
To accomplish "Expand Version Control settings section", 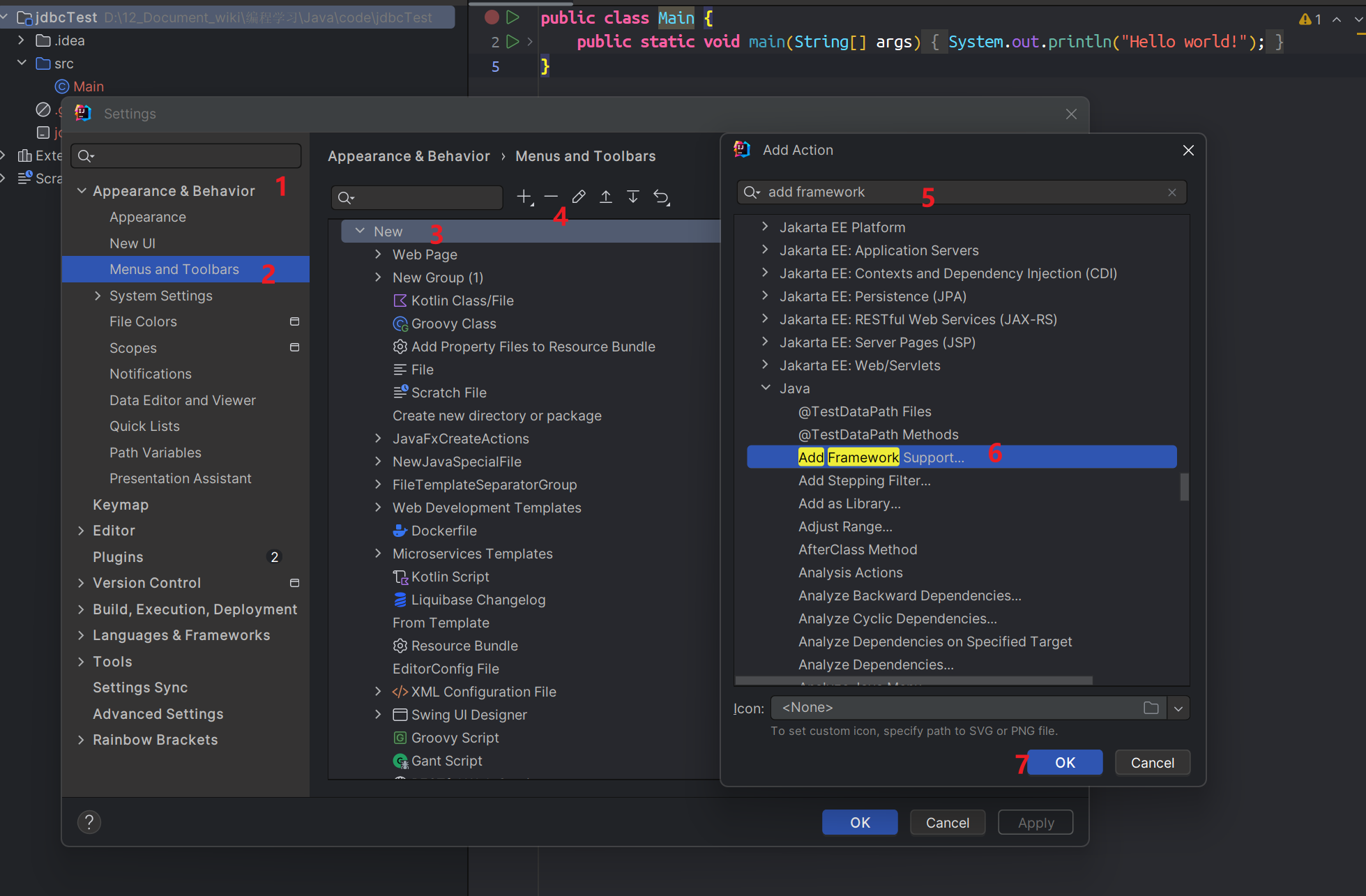I will (x=82, y=583).
